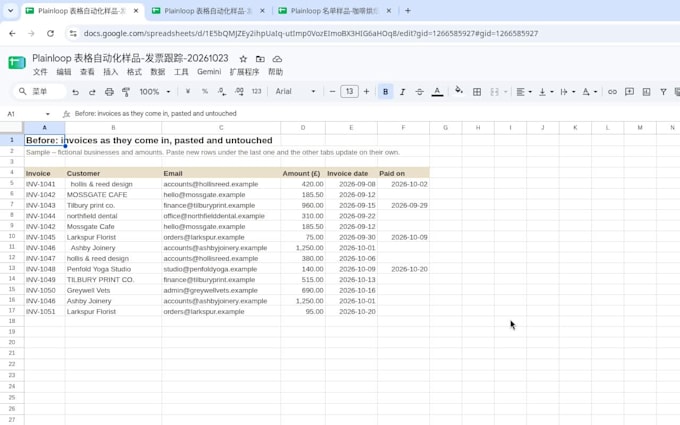This screenshot has height=425, width=680.
Task: Open site information icon in address bar
Action: pyautogui.click(x=73, y=33)
